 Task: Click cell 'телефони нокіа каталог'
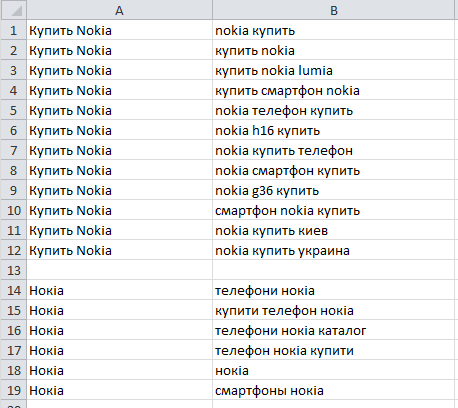(x=333, y=330)
